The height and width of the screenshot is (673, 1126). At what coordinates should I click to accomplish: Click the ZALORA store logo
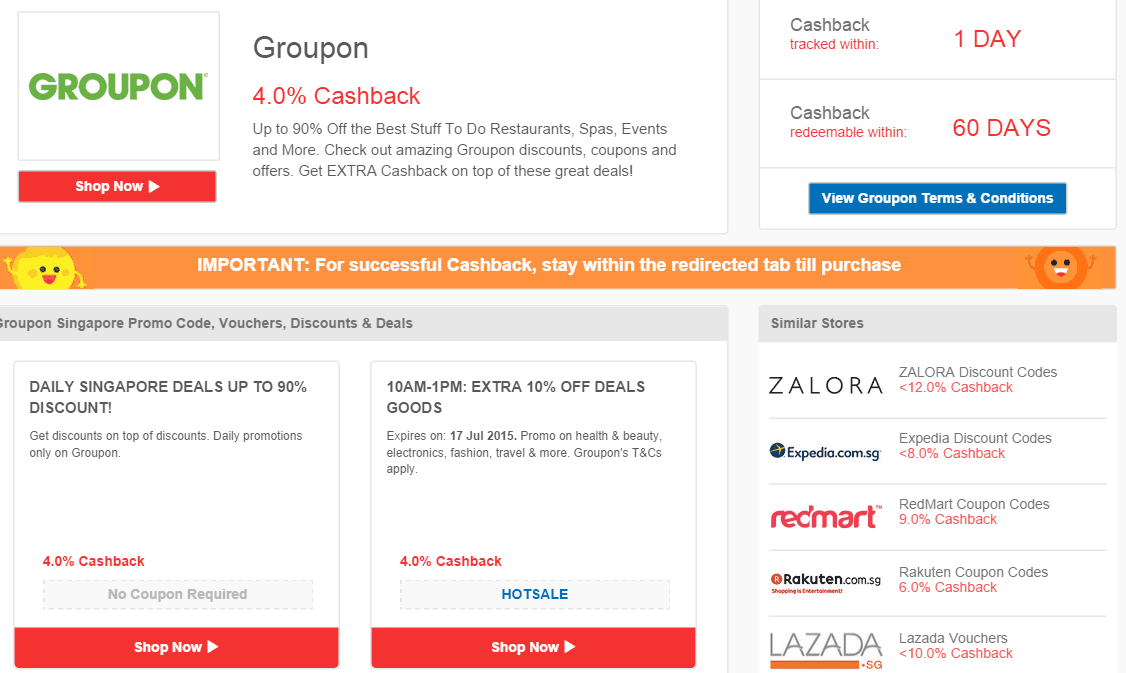825,385
